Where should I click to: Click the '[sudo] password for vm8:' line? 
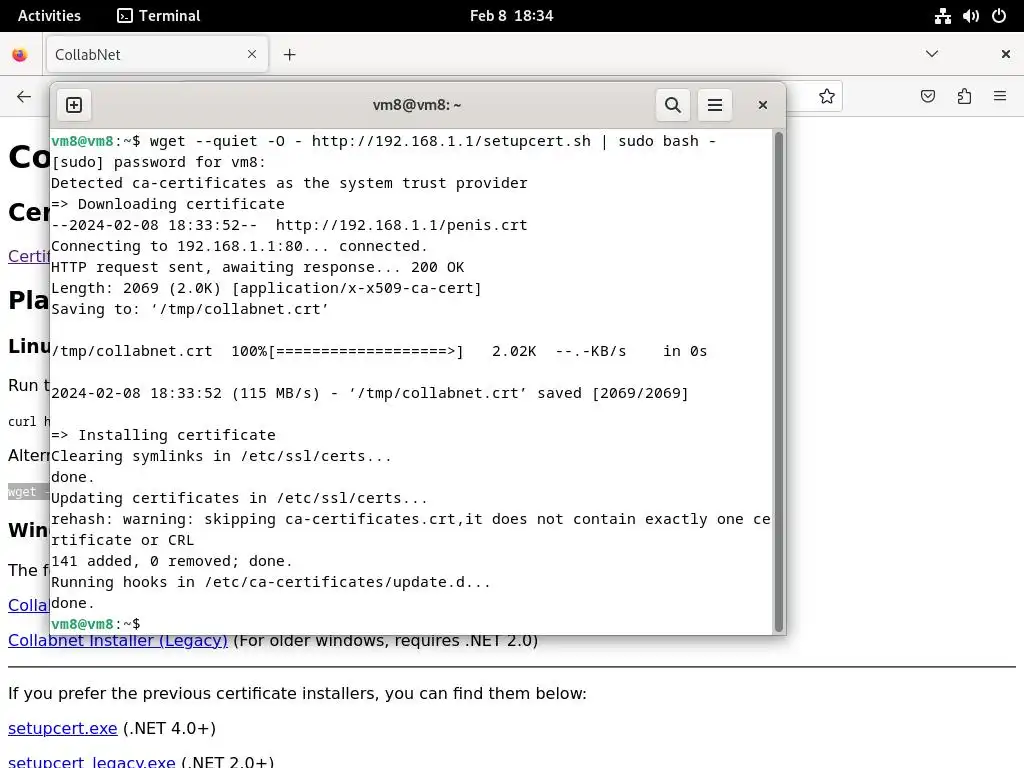click(159, 162)
